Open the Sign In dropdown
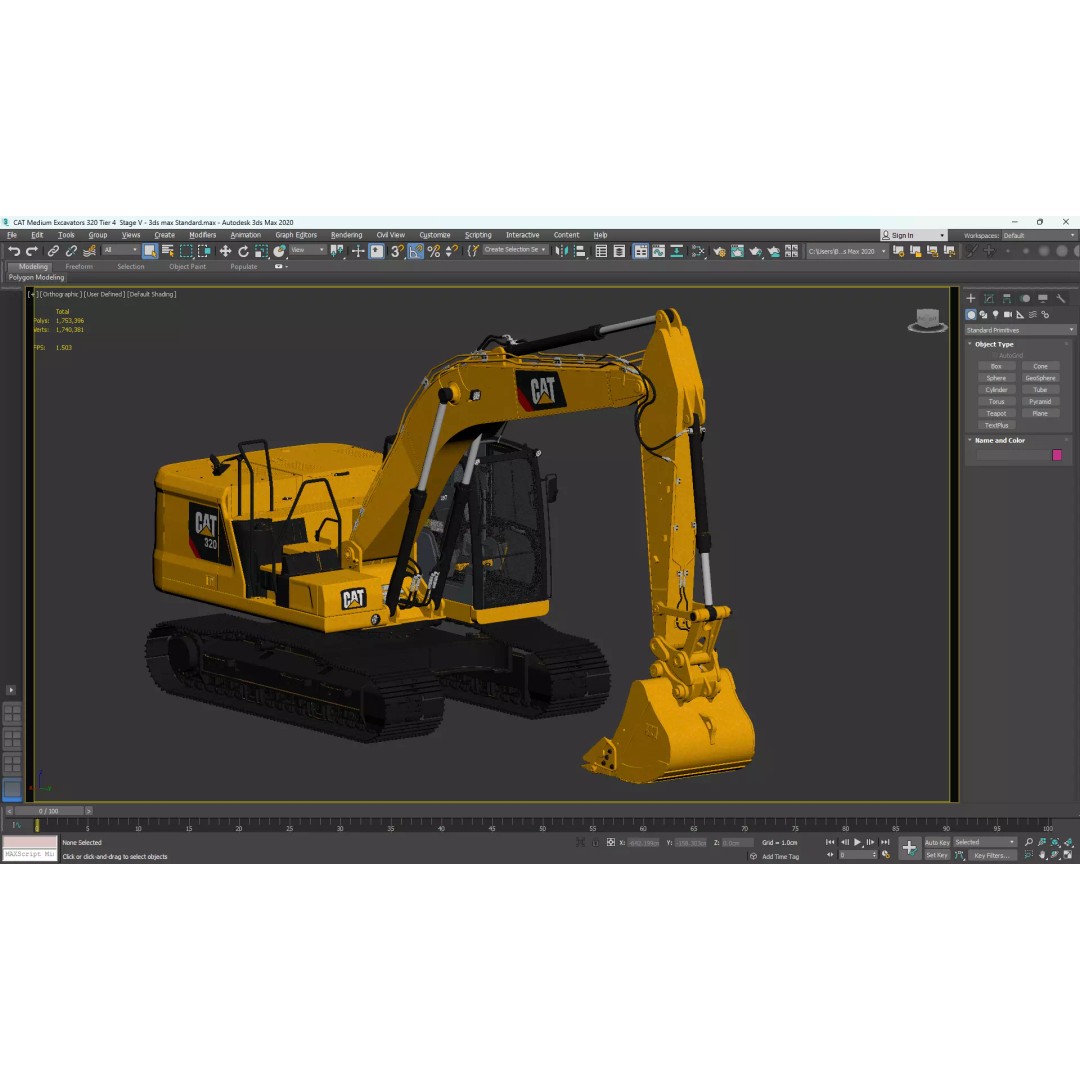1080x1080 pixels. pyautogui.click(x=914, y=236)
